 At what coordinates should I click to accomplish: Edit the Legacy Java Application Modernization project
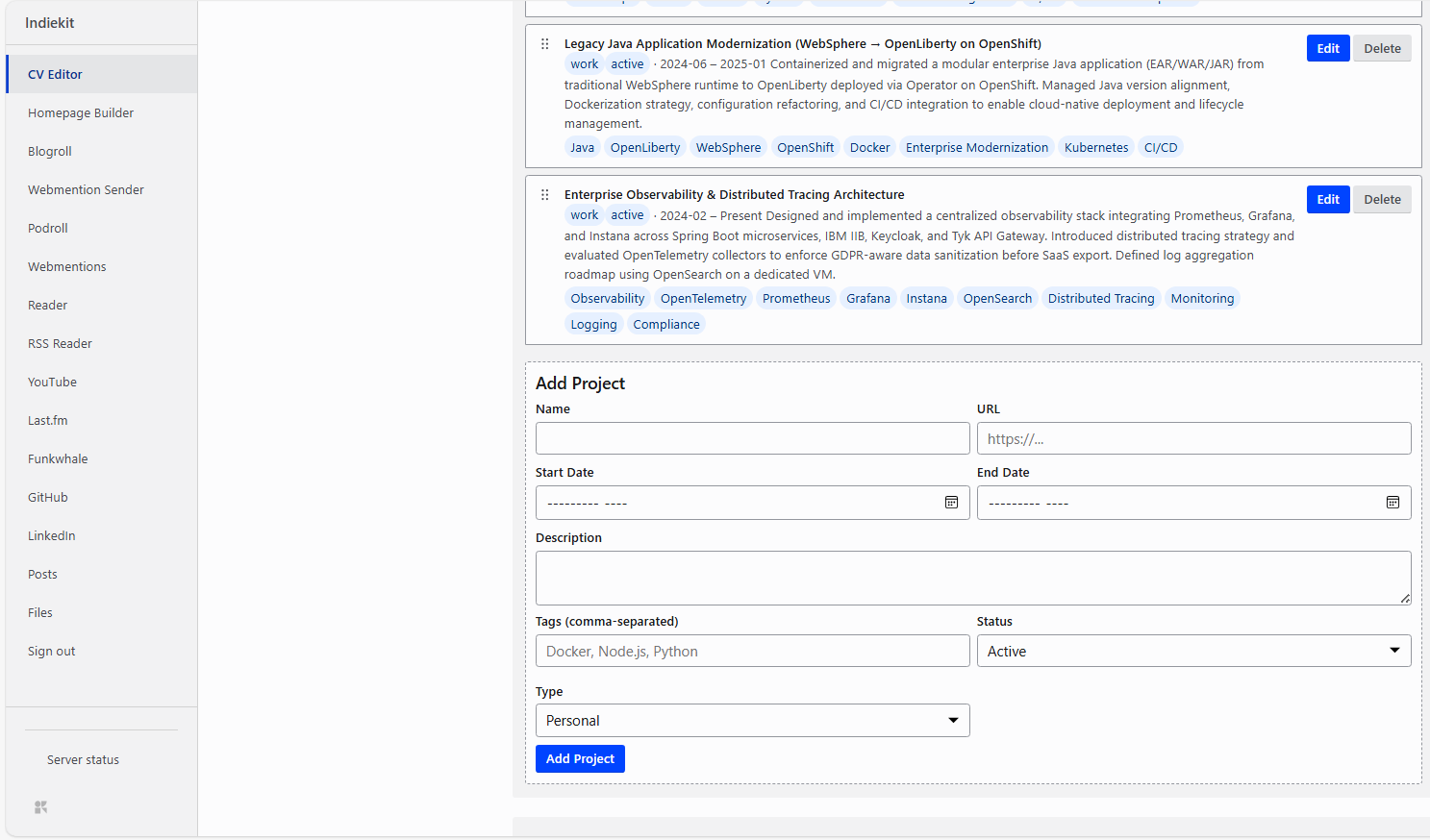(x=1328, y=48)
